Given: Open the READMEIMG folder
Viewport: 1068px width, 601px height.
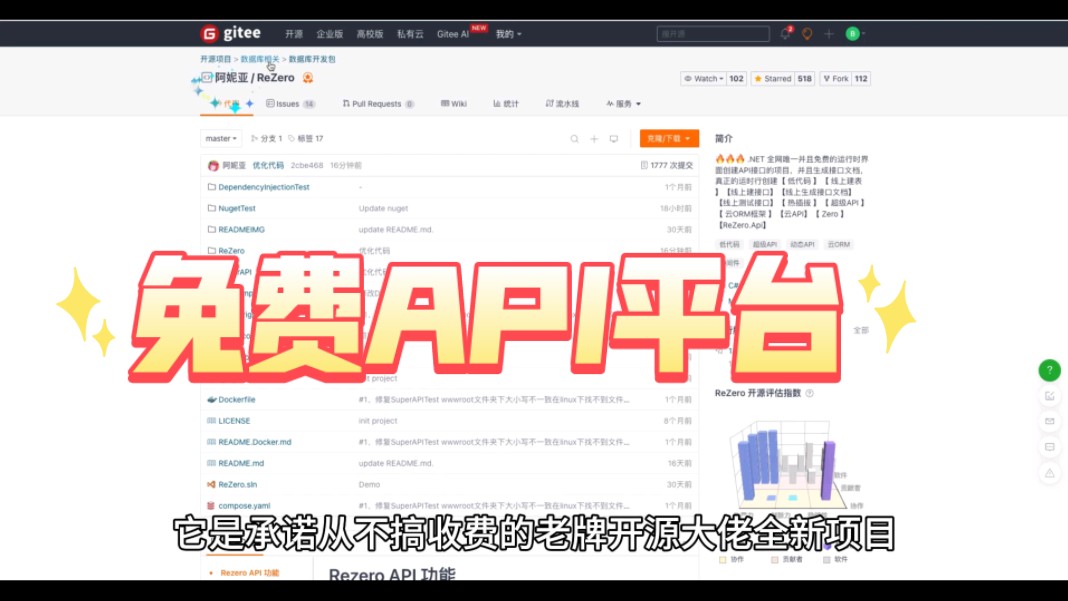Looking at the screenshot, I should (241, 230).
